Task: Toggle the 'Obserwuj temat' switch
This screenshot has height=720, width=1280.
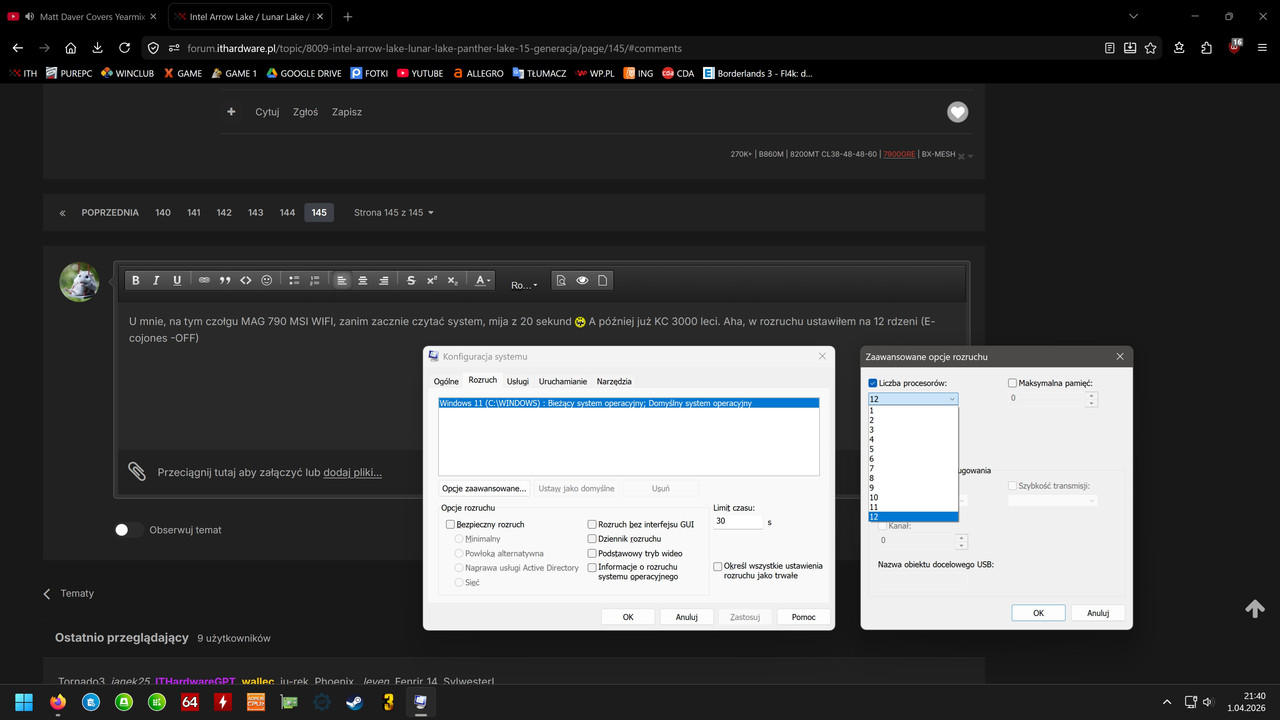Action: click(x=128, y=530)
